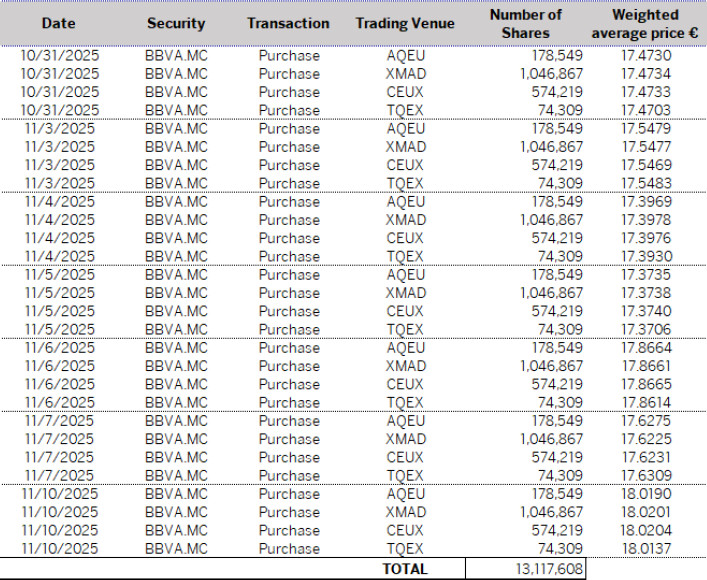Screen dimensions: 707x580
Task: Click the price cell showing 17.8614
Action: [x=645, y=403]
